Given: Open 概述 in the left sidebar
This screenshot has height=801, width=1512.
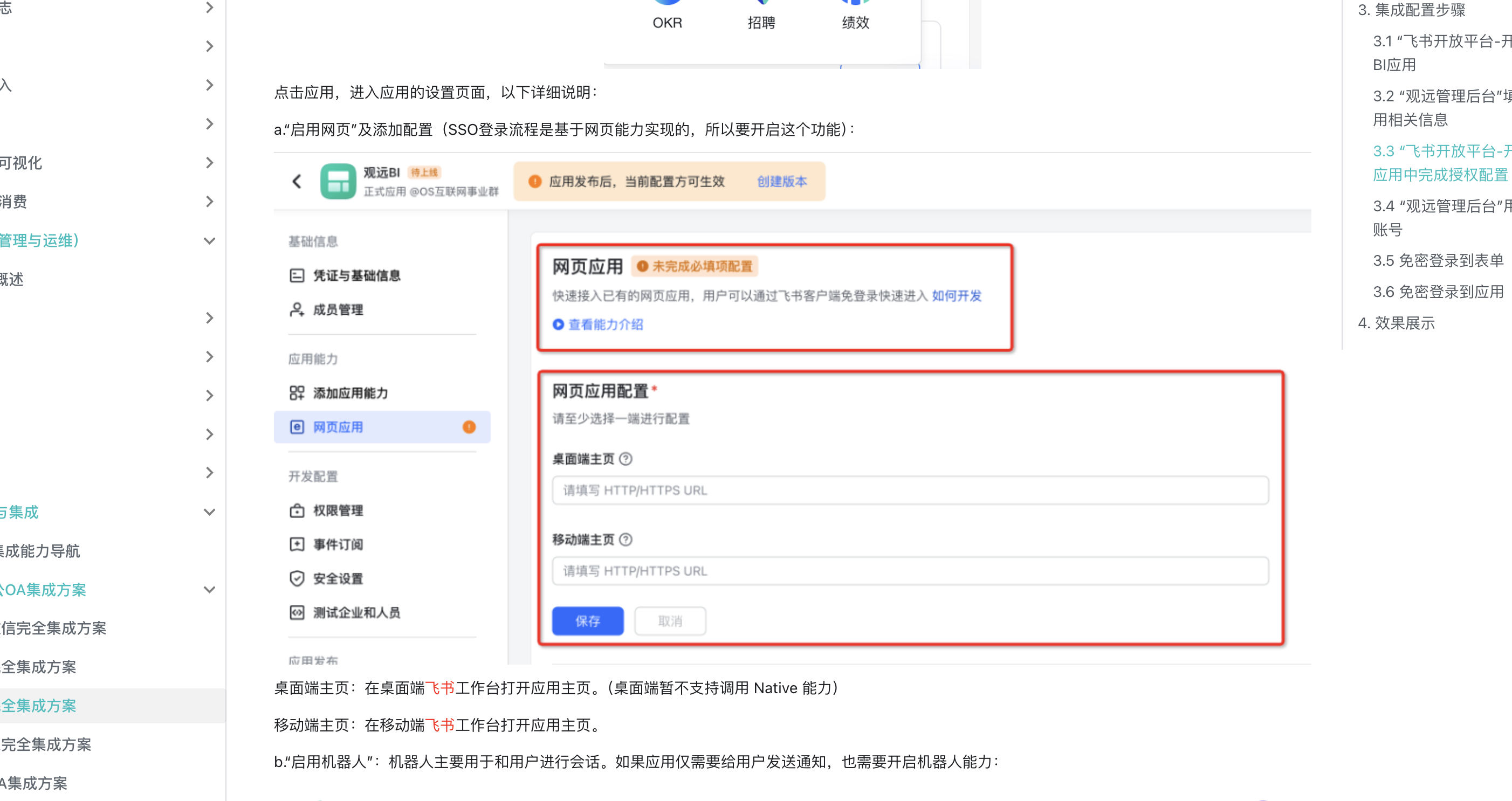Looking at the screenshot, I should 11,279.
